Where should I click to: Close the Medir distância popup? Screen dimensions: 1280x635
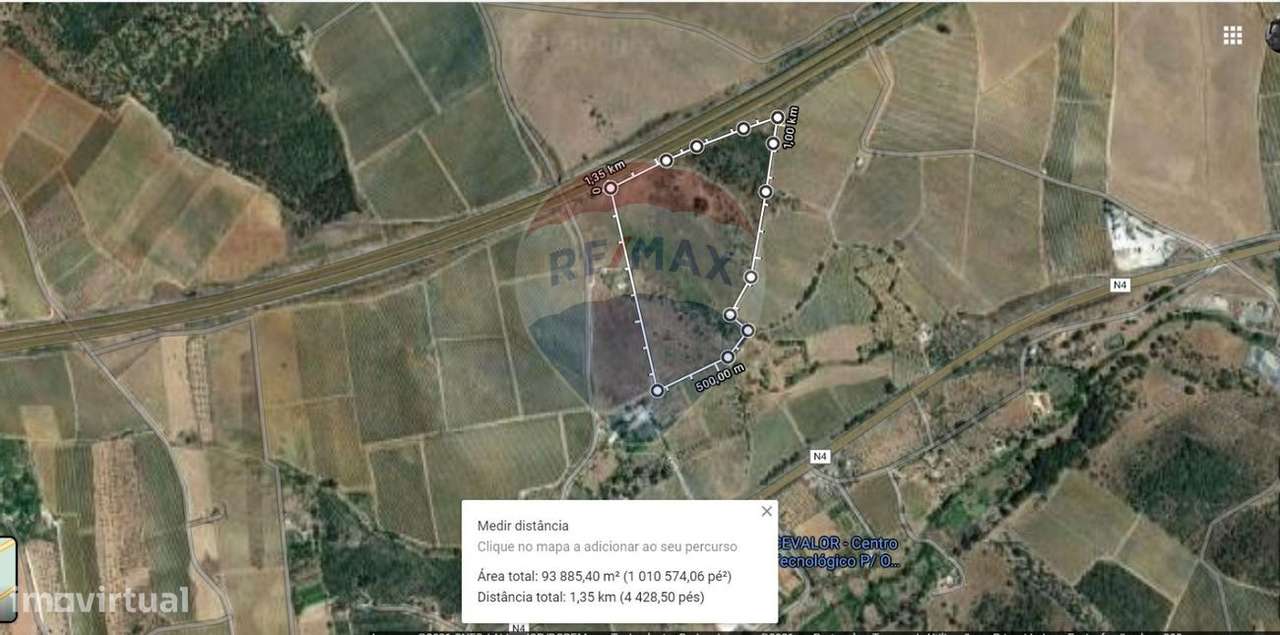tap(767, 511)
